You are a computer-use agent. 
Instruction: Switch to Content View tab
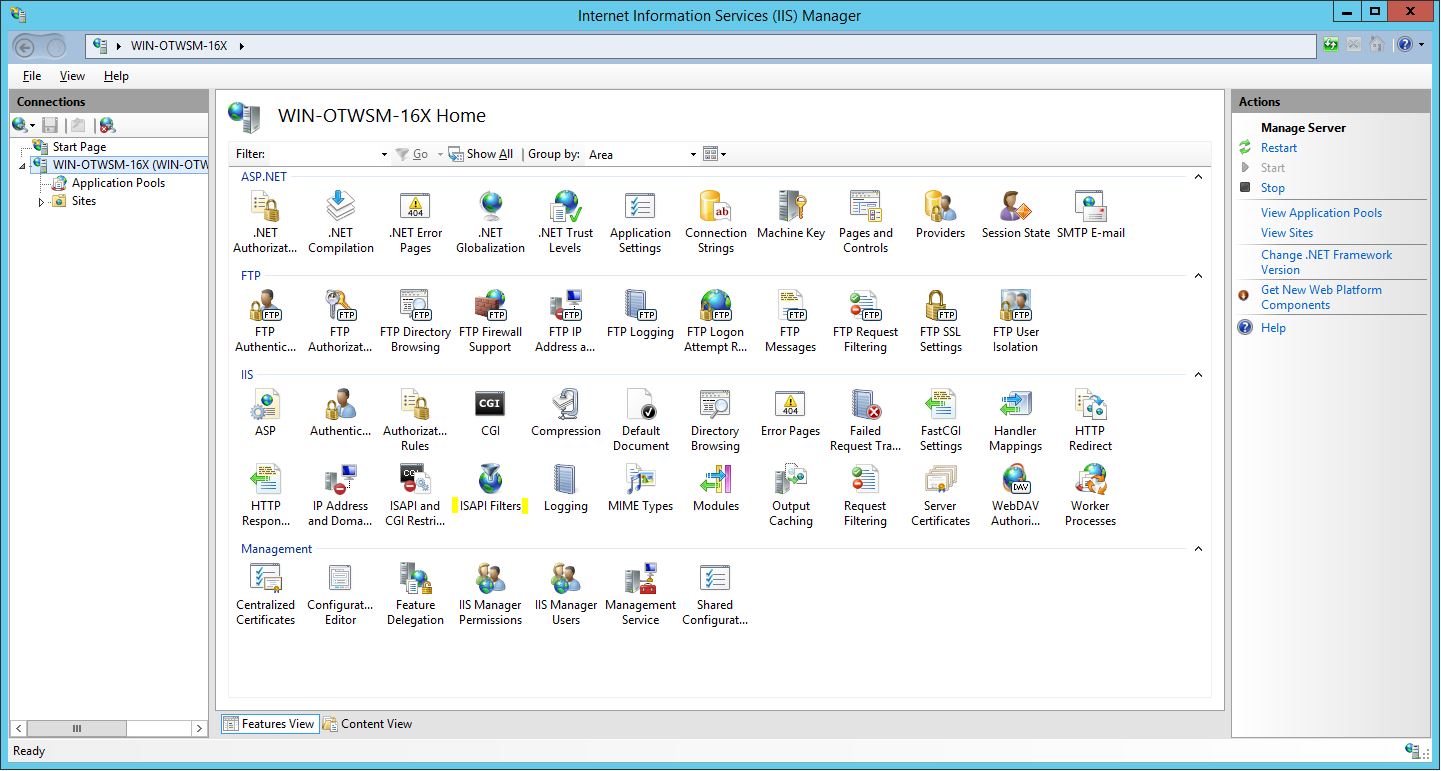coord(367,724)
